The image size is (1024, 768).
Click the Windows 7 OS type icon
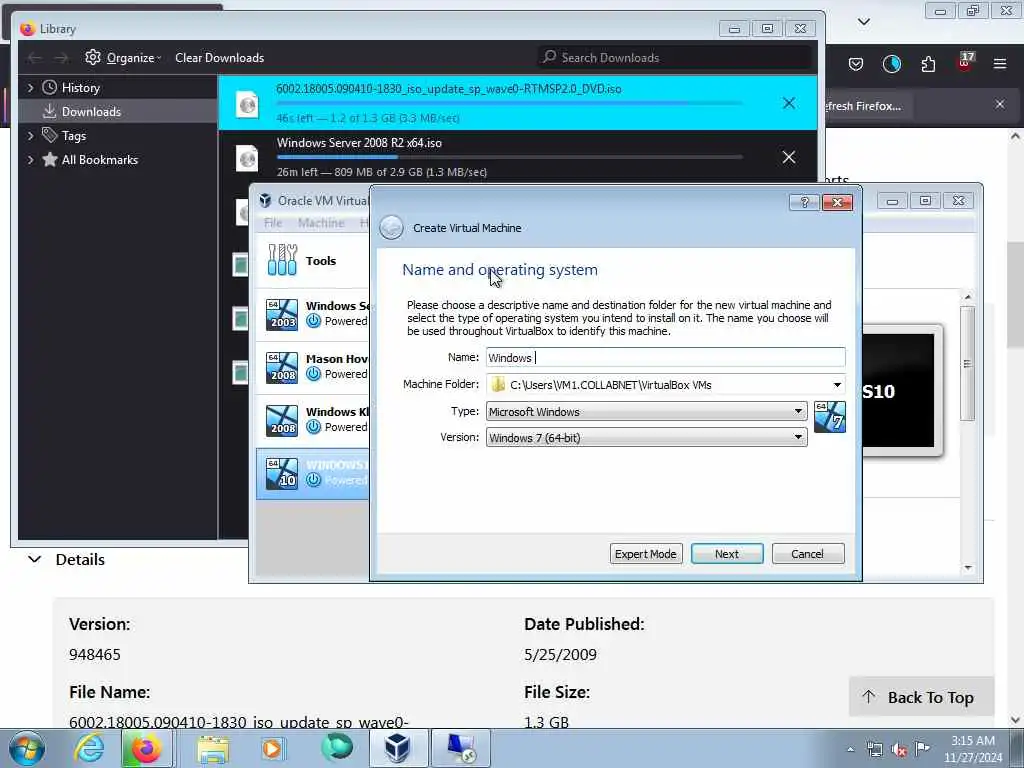(x=830, y=417)
